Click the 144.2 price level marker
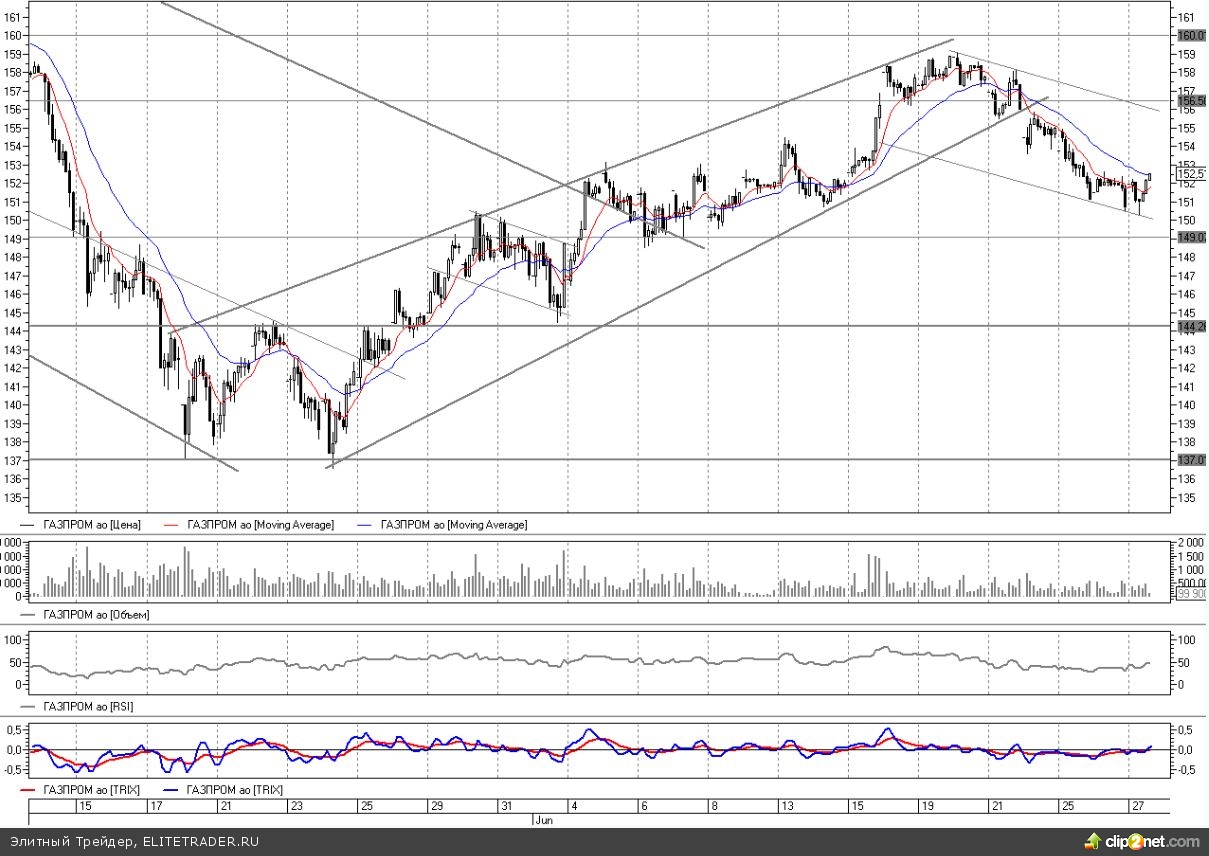The height and width of the screenshot is (856, 1209). pos(1192,327)
